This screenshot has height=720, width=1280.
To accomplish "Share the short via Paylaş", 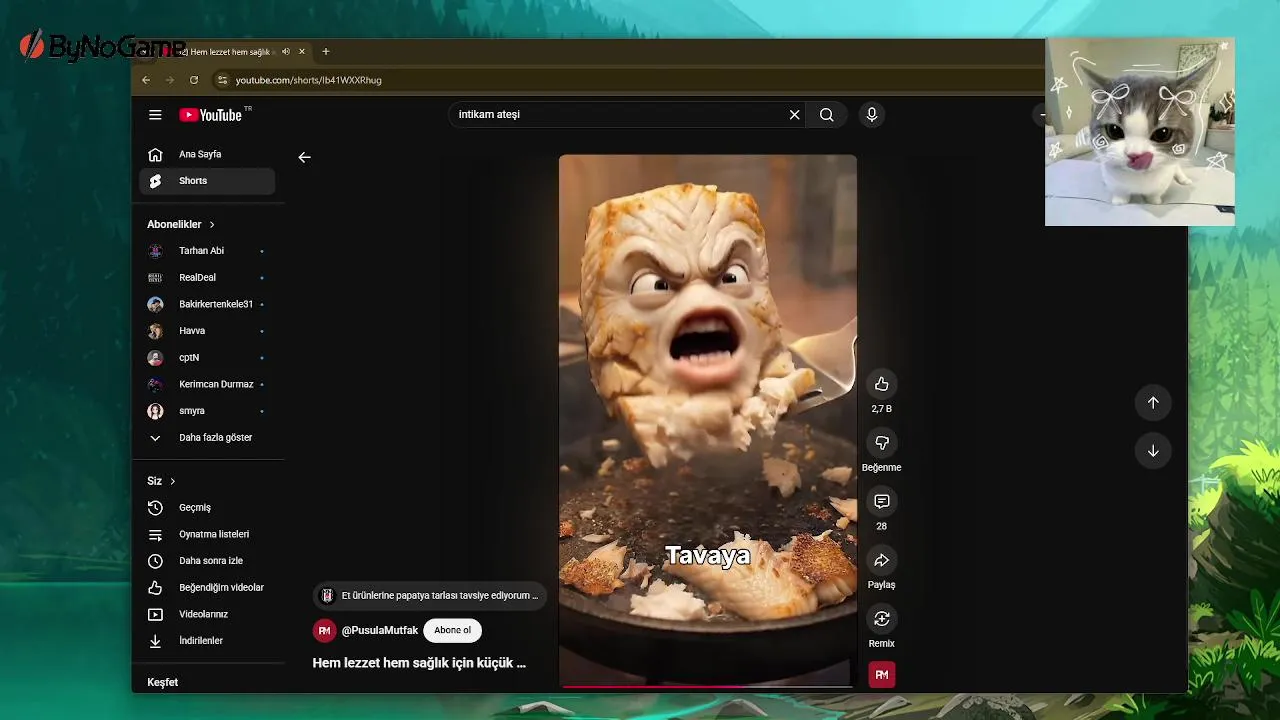I will 881,560.
